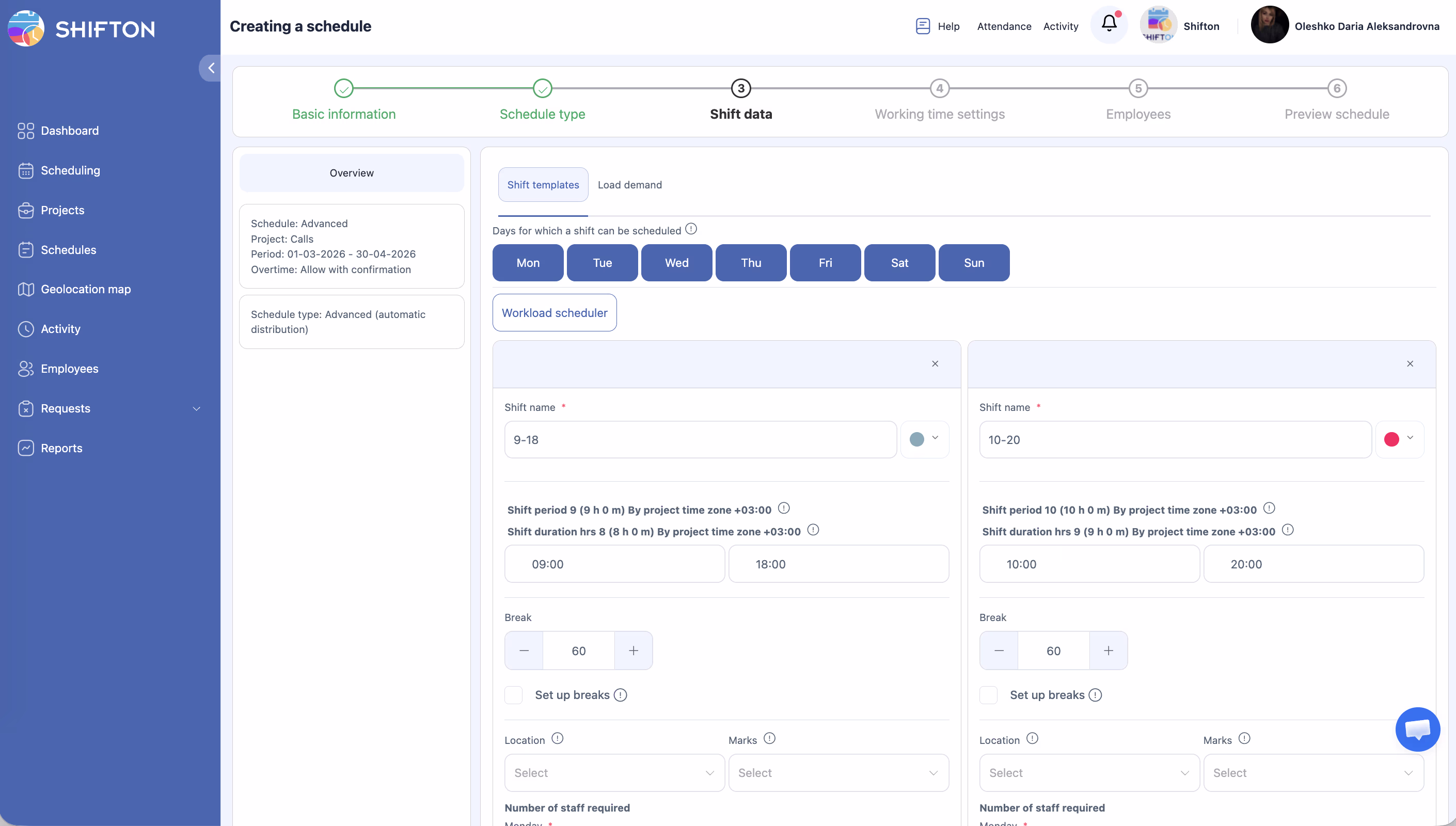Expand the Requests sidebar menu
This screenshot has width=1456, height=826.
click(196, 408)
